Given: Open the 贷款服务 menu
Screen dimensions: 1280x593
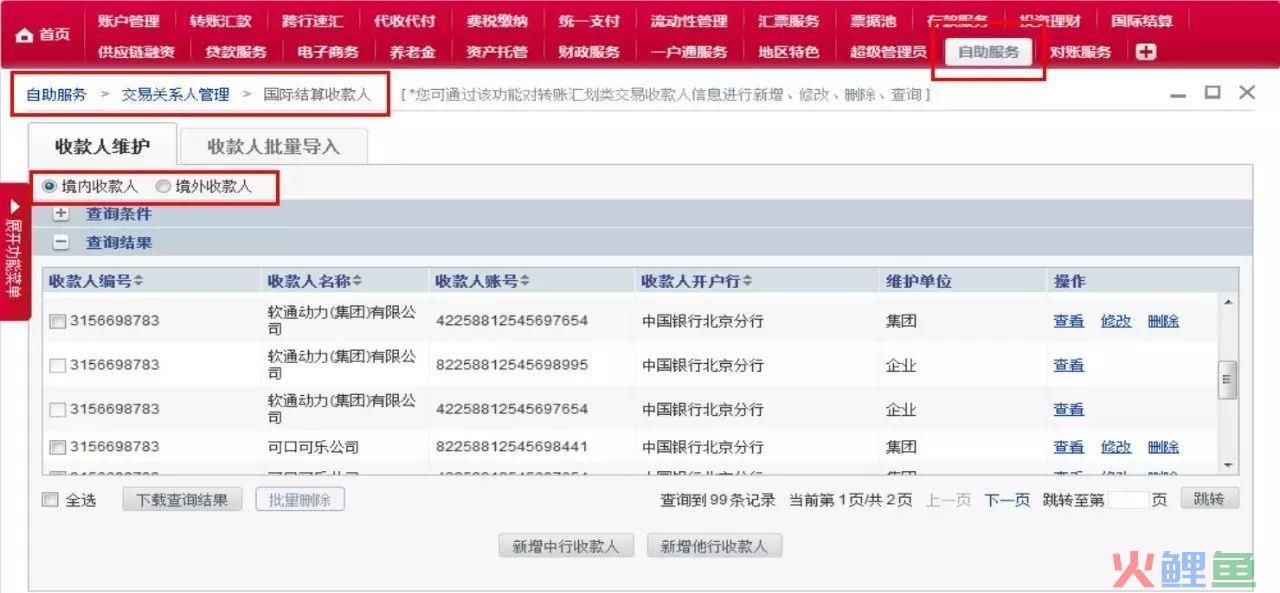Looking at the screenshot, I should (236, 52).
